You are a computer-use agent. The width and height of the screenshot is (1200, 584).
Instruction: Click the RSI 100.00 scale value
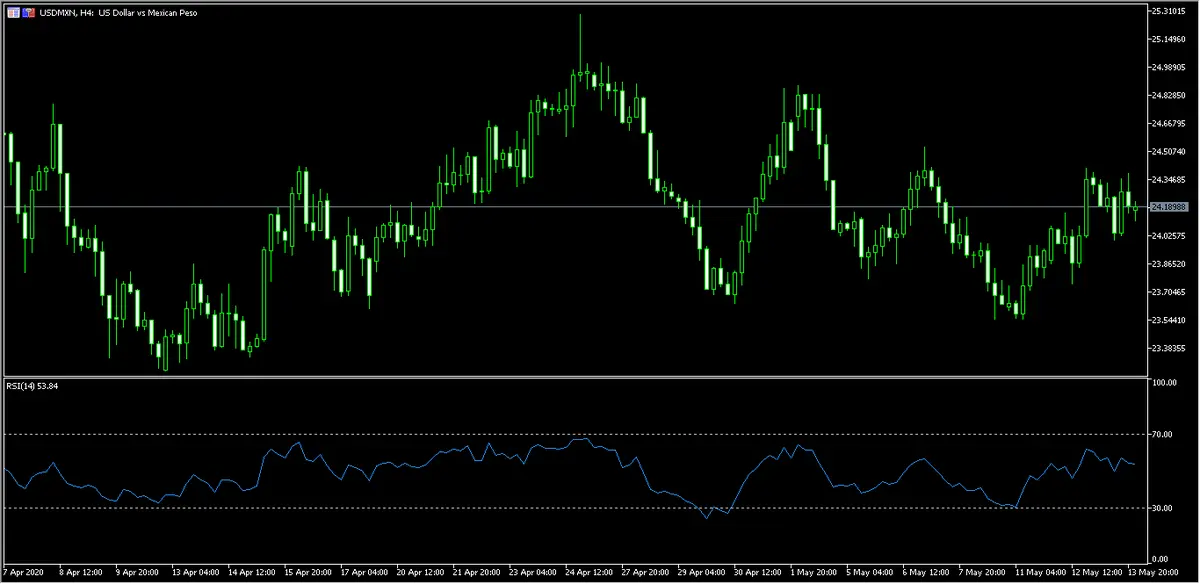pyautogui.click(x=1163, y=383)
